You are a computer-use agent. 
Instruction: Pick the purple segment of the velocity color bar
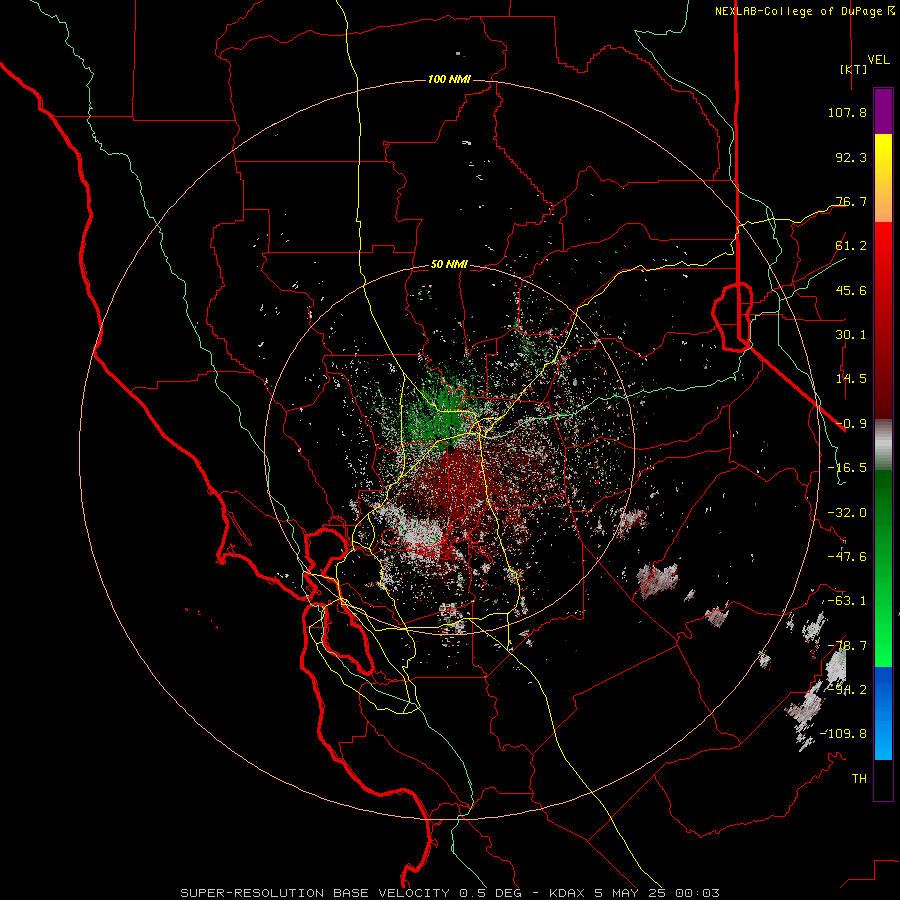[x=883, y=112]
